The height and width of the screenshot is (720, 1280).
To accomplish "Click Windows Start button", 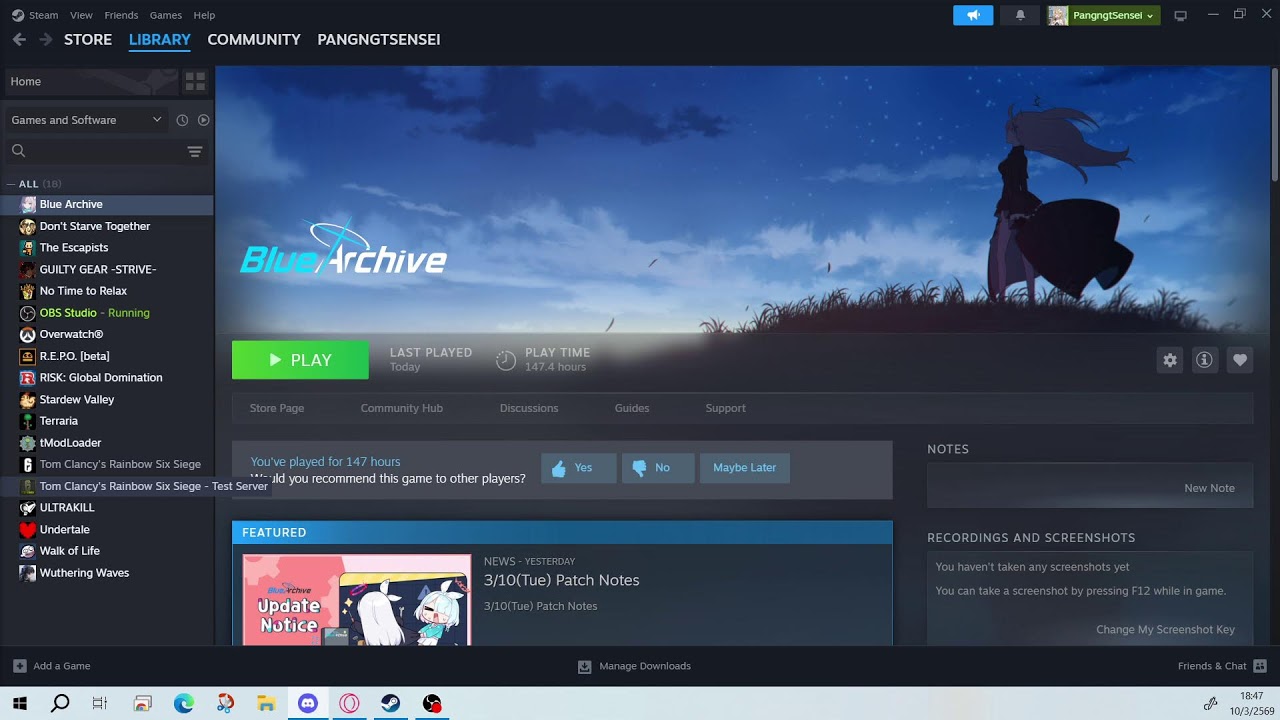I will (x=19, y=704).
